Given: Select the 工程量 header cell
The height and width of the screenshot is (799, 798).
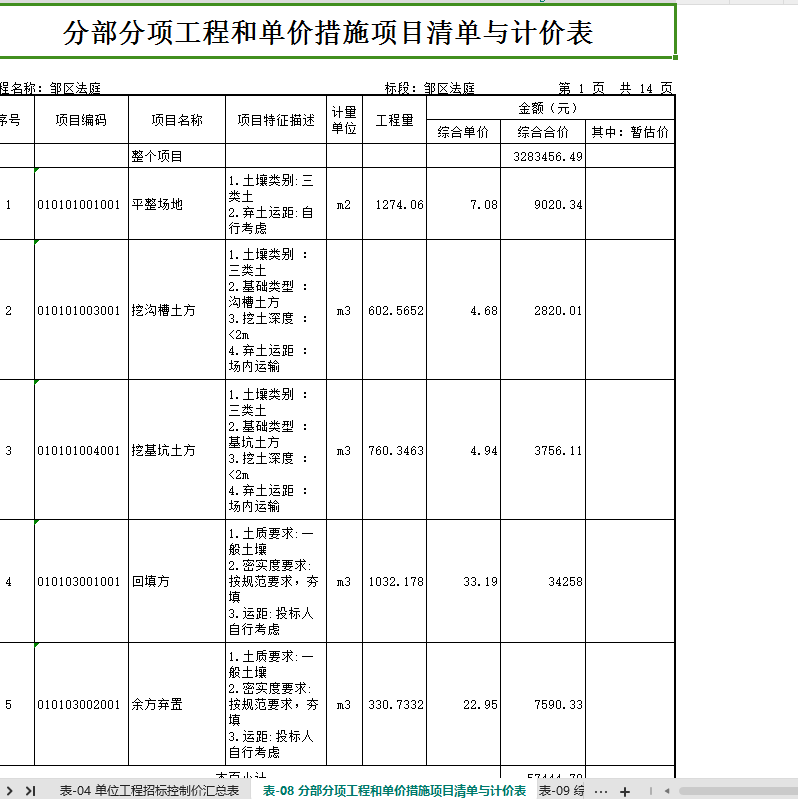Looking at the screenshot, I should pyautogui.click(x=394, y=120).
